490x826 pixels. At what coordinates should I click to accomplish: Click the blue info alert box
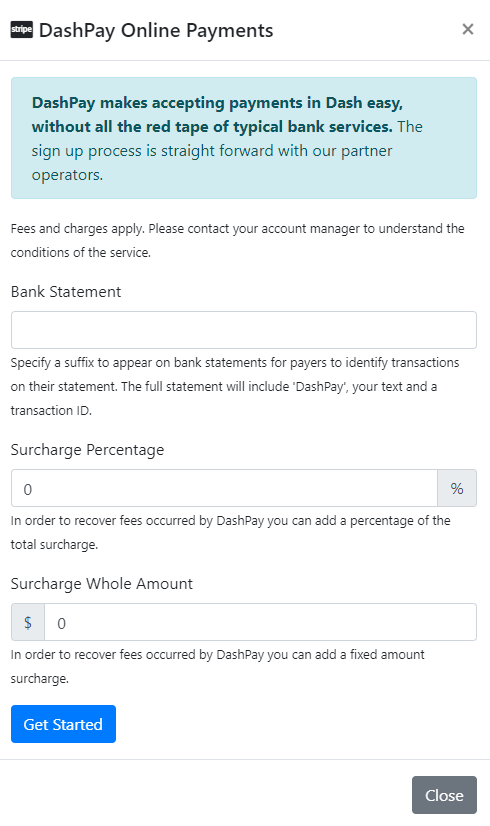pos(244,138)
